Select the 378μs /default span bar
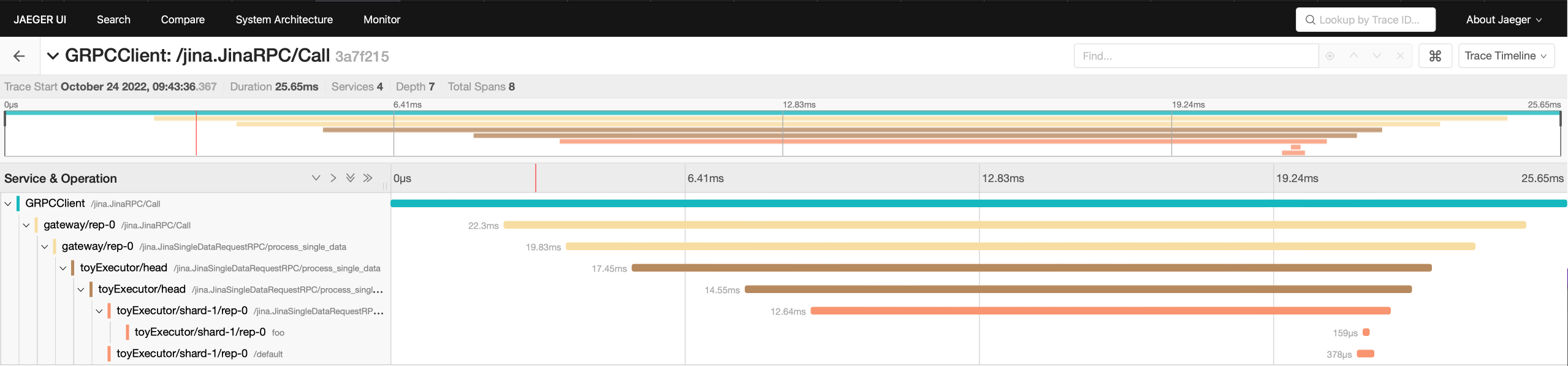 [1365, 354]
